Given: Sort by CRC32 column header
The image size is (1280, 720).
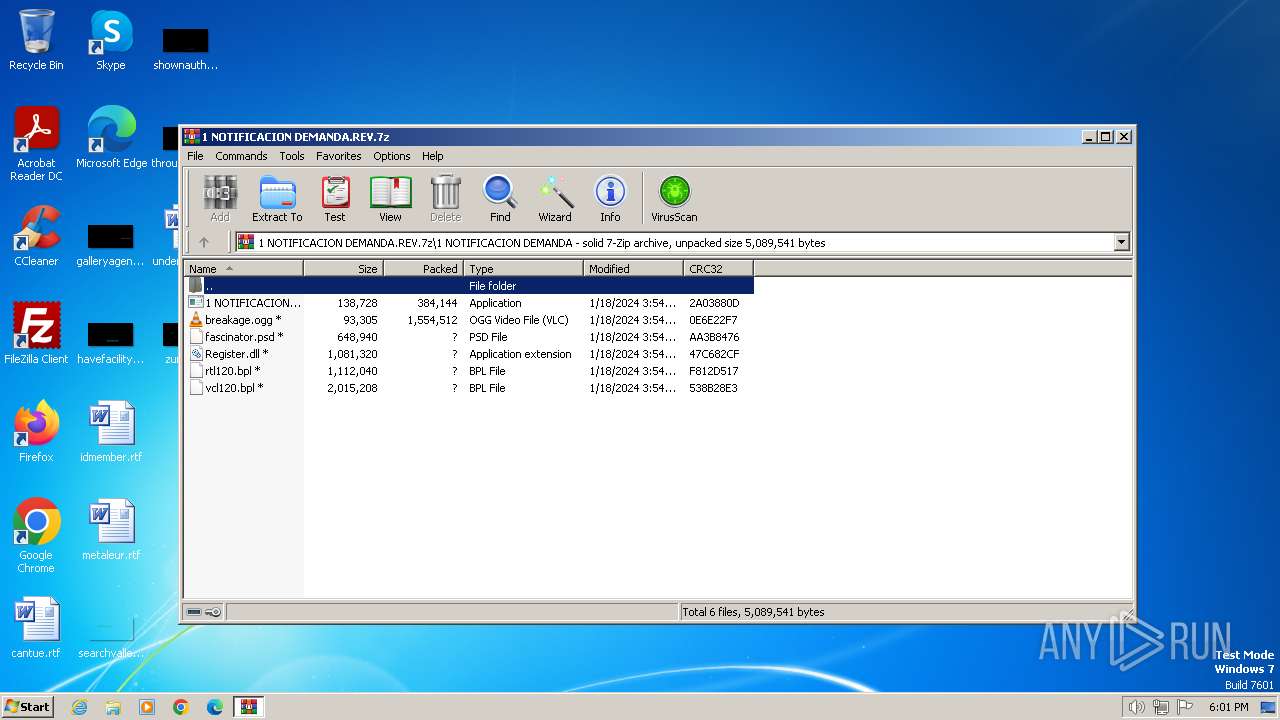Looking at the screenshot, I should (x=718, y=268).
